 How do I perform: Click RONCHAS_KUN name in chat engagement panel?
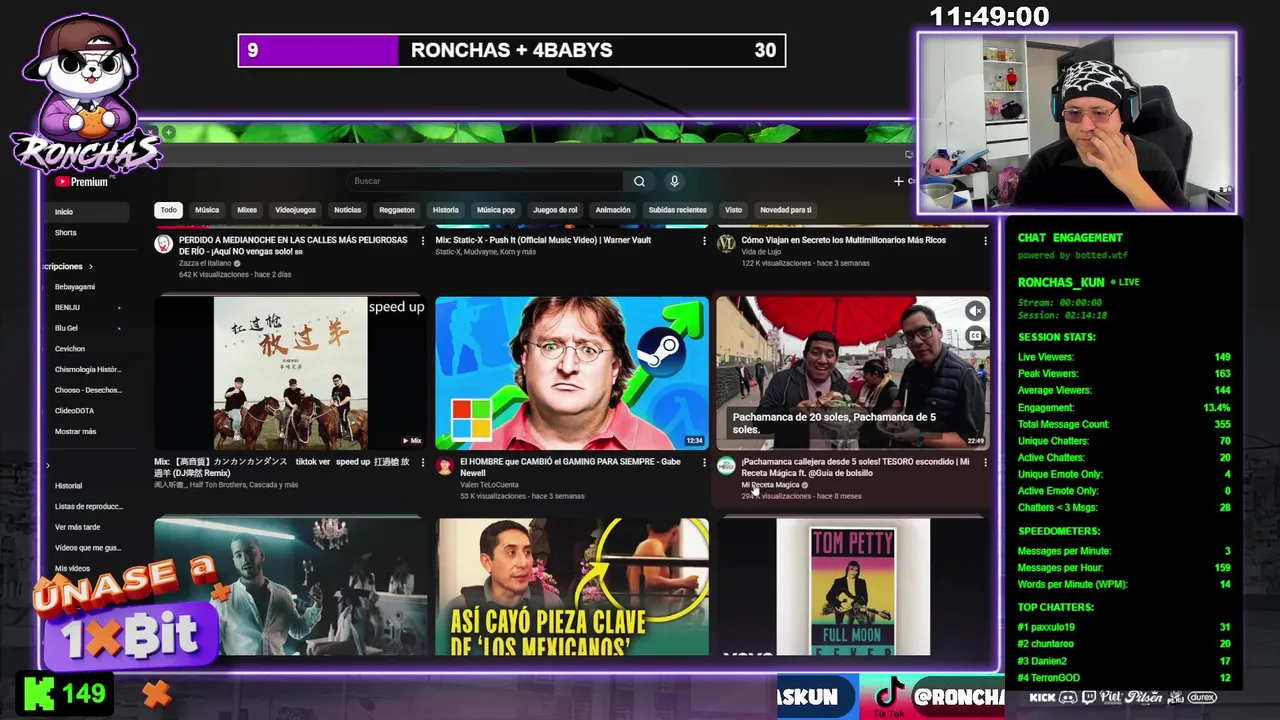click(x=1060, y=283)
